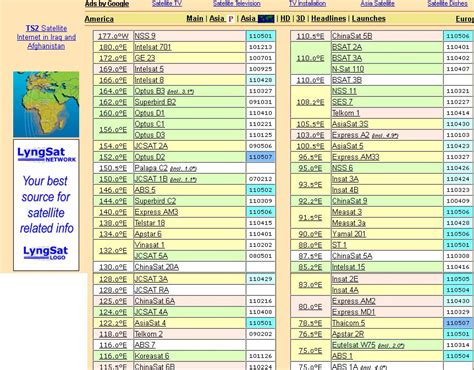The image size is (474, 370).
Task: Click the 101126 date in Koreasat 6 row
Action: (261, 356)
